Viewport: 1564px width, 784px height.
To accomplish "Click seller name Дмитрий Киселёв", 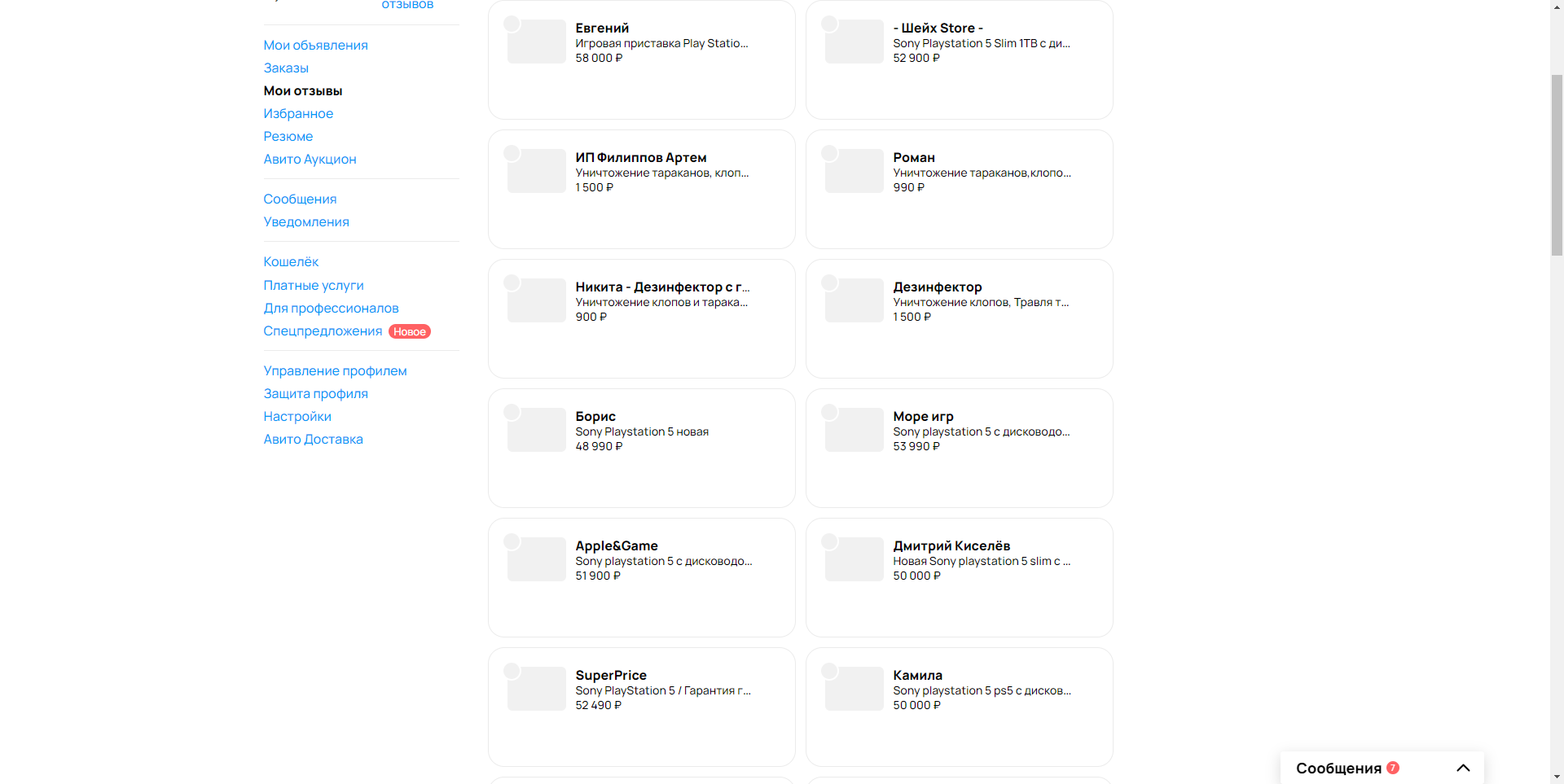I will [951, 545].
